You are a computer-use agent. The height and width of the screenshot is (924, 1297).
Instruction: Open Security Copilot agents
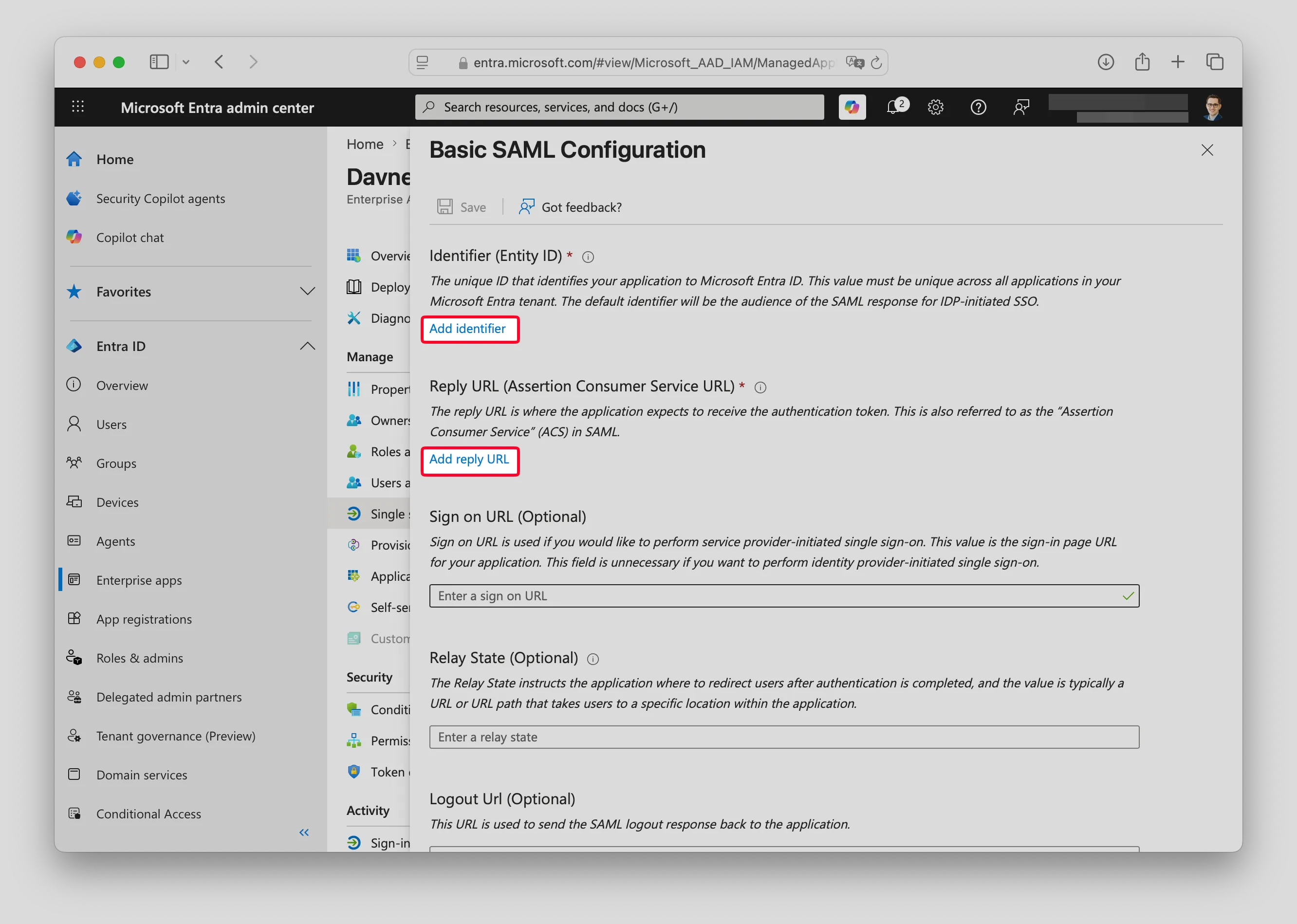160,199
